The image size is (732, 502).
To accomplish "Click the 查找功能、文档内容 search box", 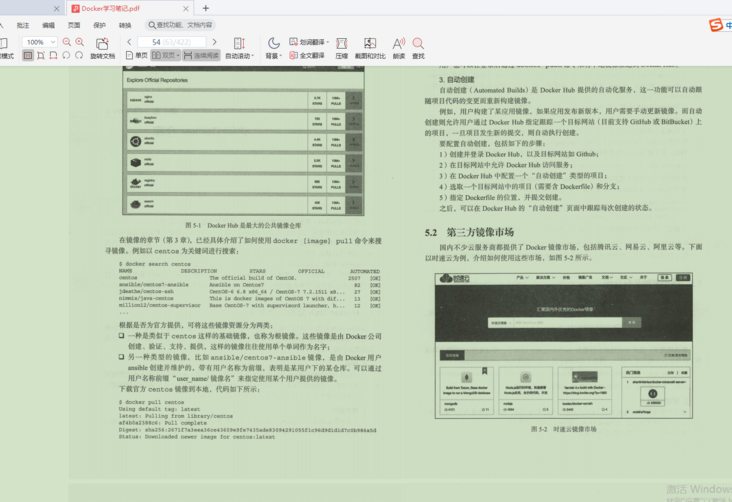I will click(181, 25).
